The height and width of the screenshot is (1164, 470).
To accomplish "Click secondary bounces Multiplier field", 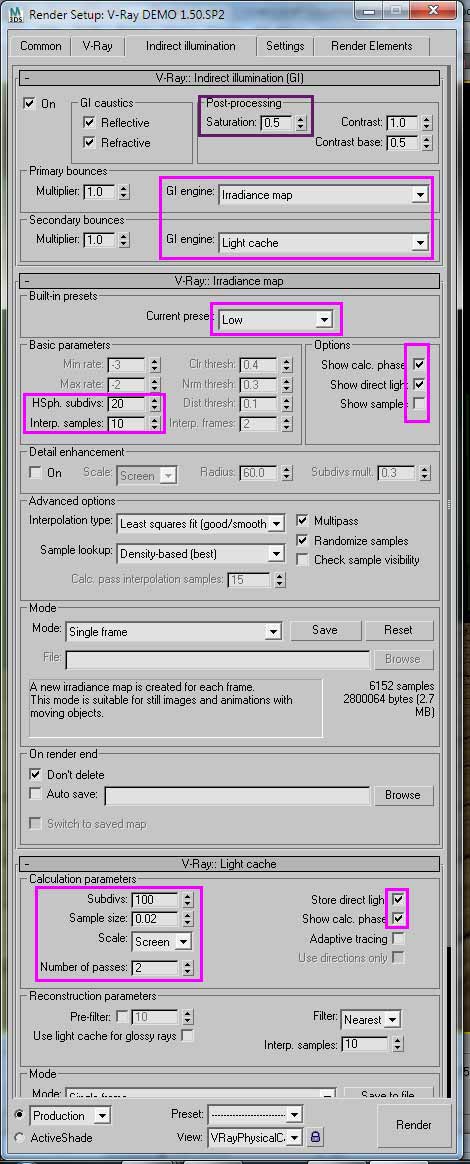I will (100, 240).
